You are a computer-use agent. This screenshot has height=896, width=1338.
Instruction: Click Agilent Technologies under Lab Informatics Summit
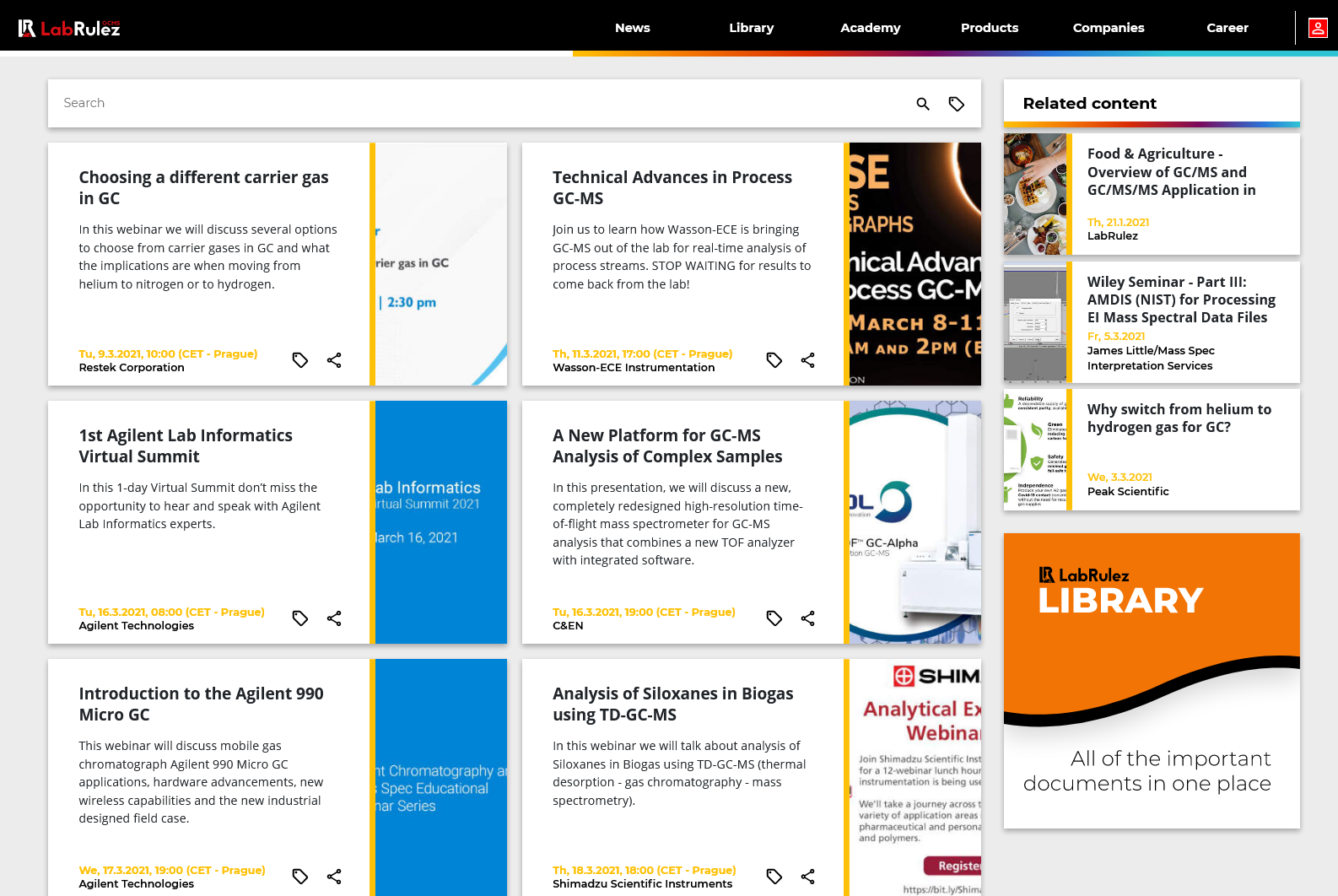[x=137, y=626]
